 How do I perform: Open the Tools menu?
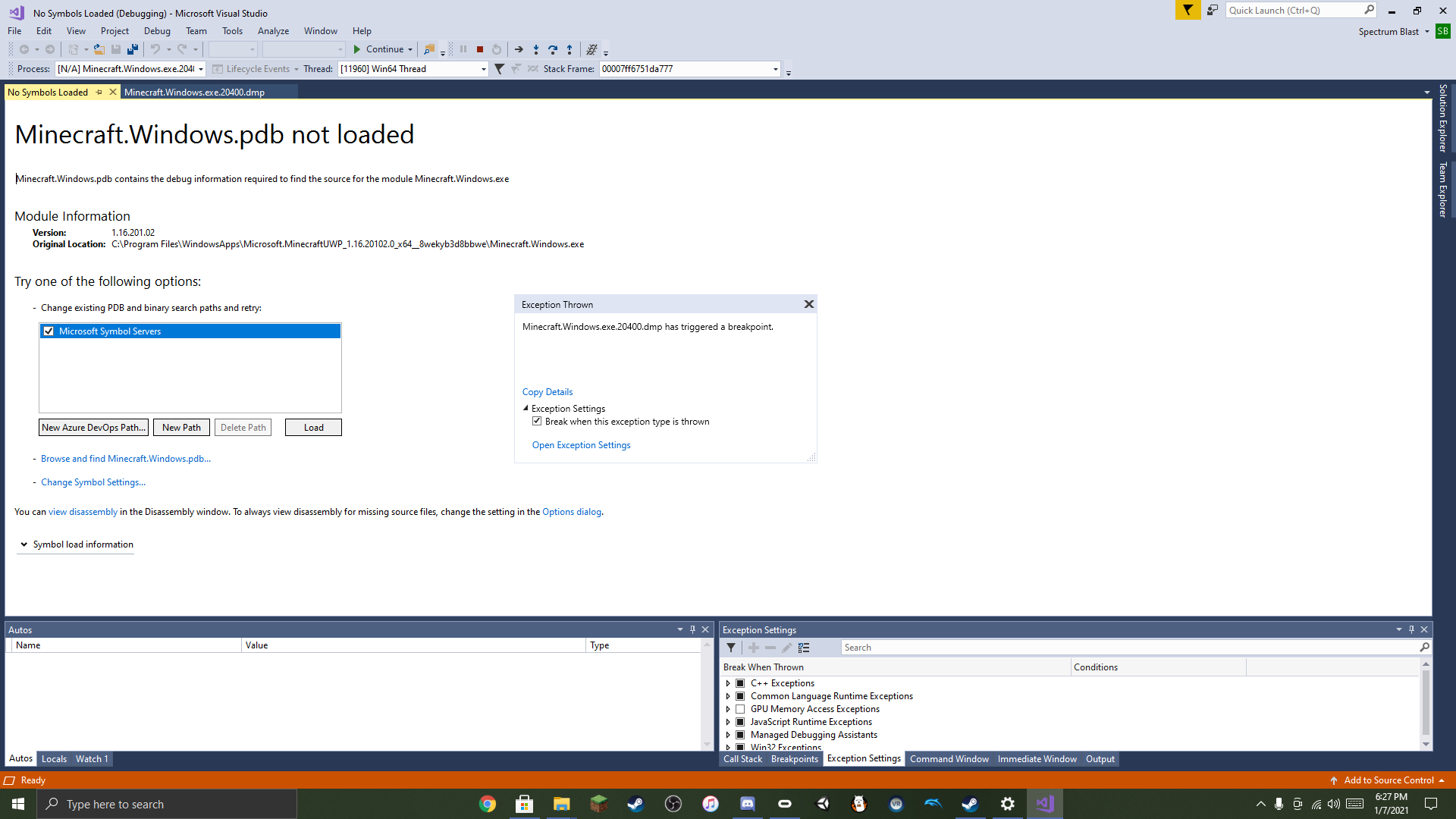[x=232, y=31]
